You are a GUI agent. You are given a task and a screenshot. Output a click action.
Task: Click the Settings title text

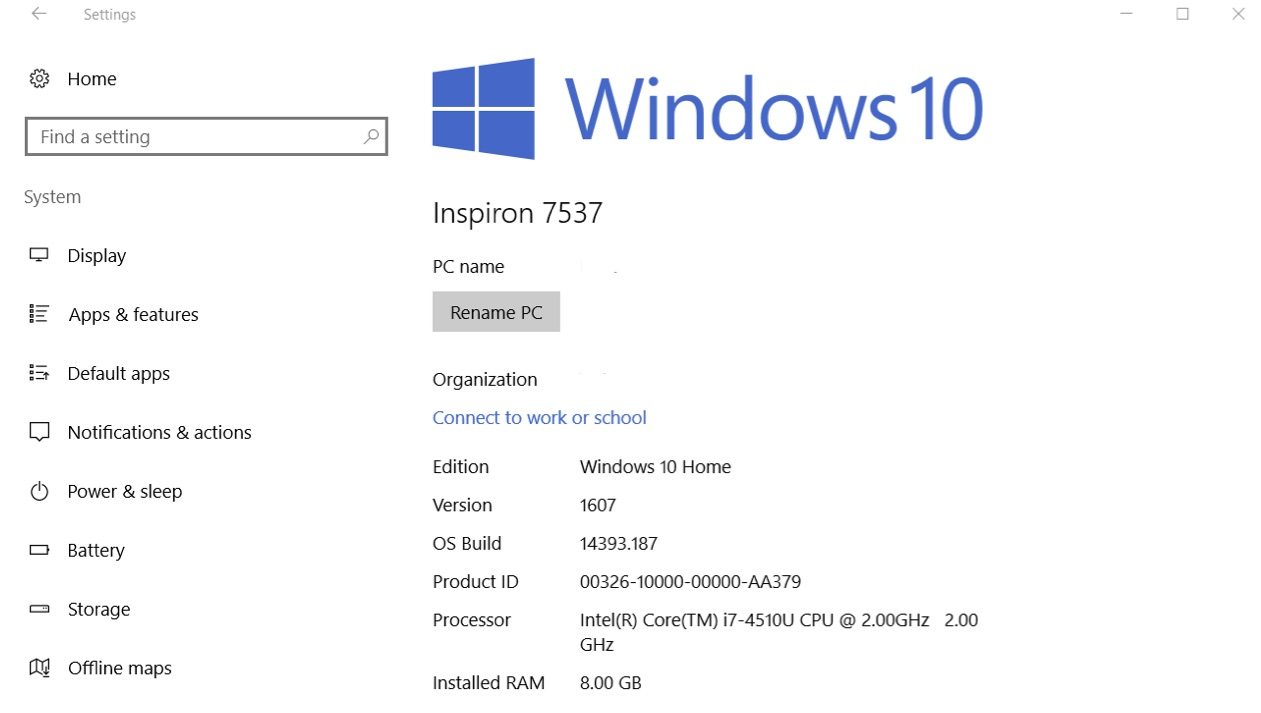pyautogui.click(x=109, y=14)
